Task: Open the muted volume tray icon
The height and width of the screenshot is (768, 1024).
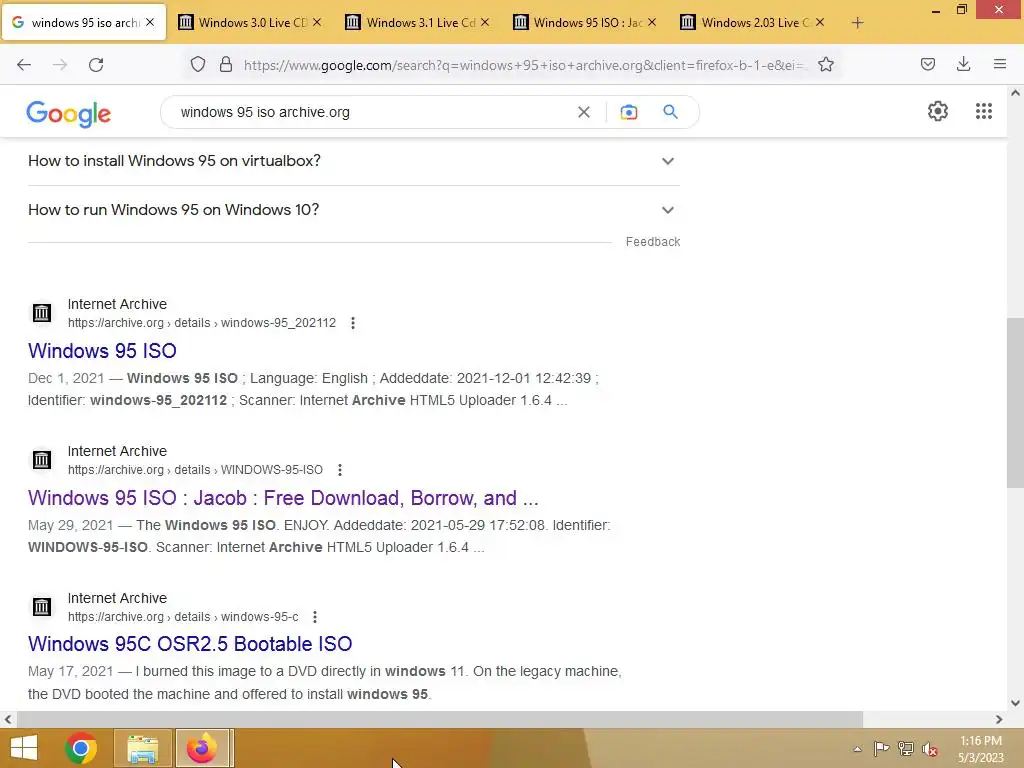Action: (929, 749)
